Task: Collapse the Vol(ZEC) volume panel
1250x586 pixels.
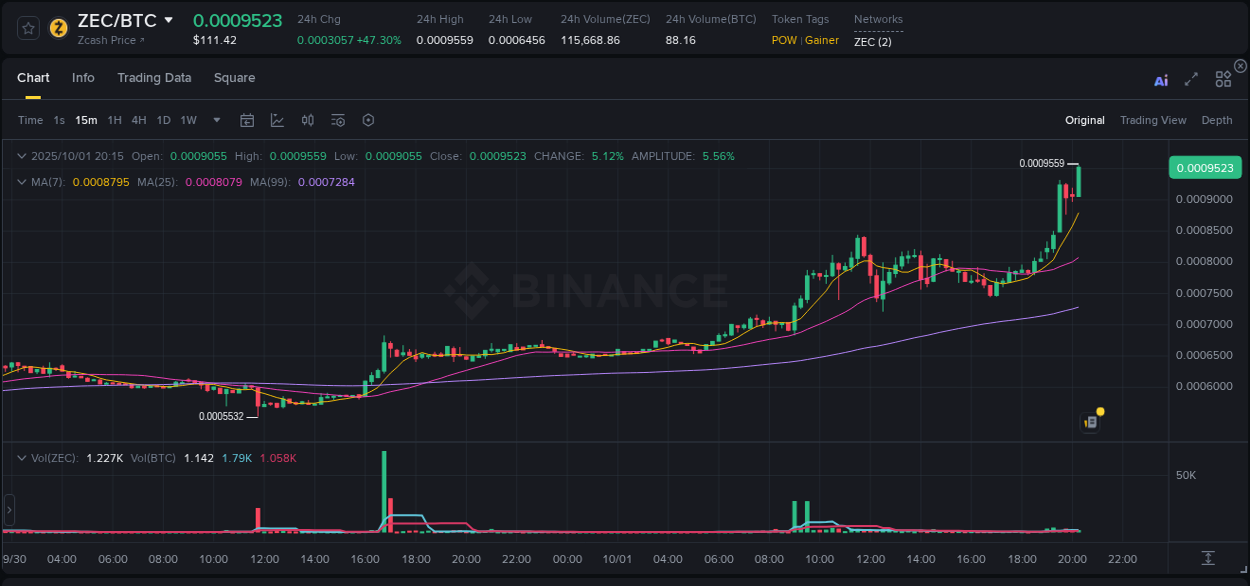Action: pyautogui.click(x=21, y=457)
